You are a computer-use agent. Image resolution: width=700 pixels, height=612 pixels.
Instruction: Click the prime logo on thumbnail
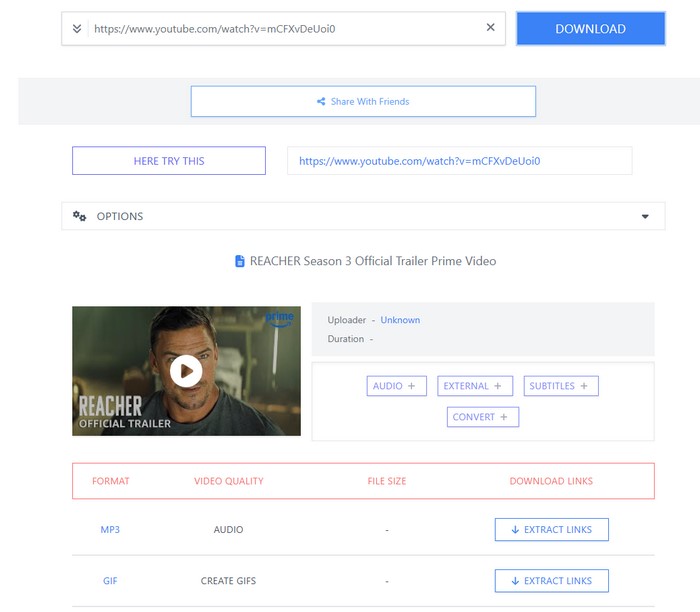tap(279, 318)
